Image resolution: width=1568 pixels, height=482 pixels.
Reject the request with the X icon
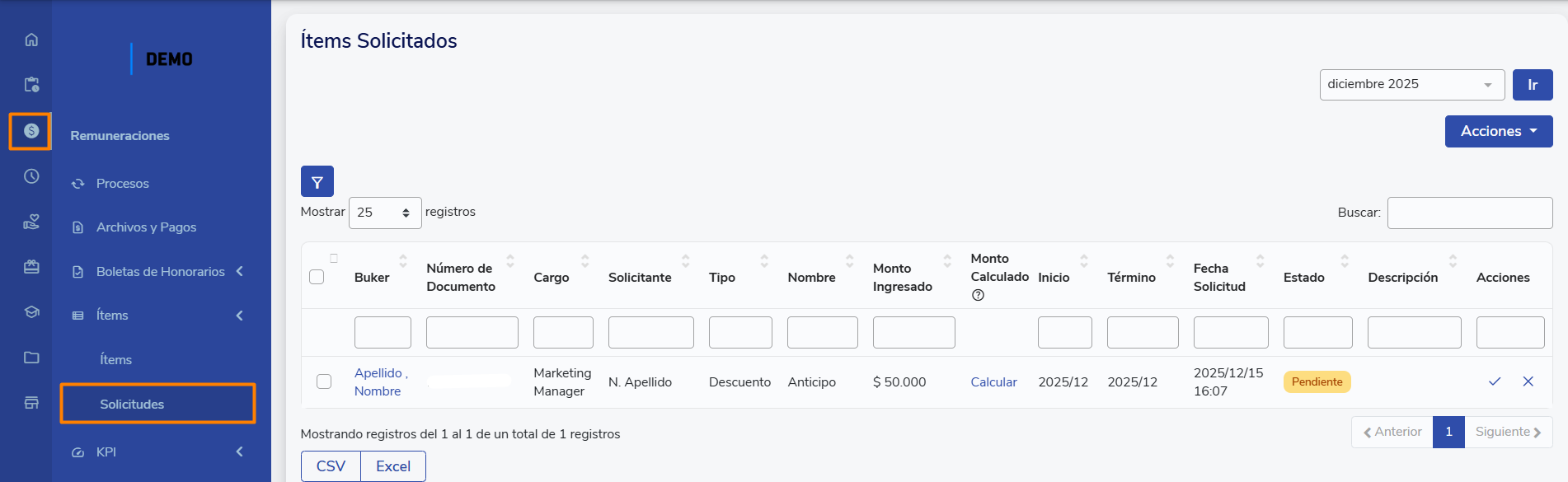point(1528,381)
